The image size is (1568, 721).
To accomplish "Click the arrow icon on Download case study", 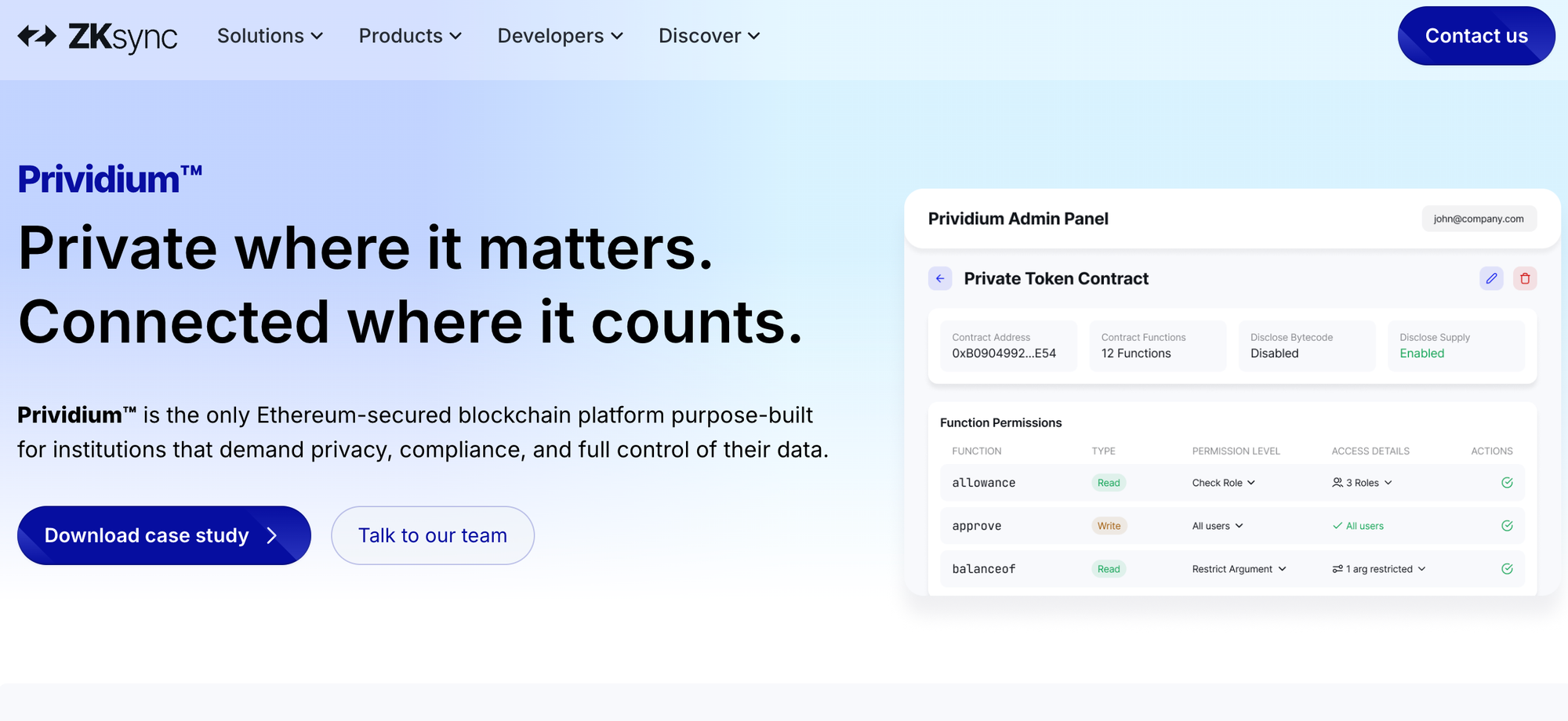I will tap(272, 535).
